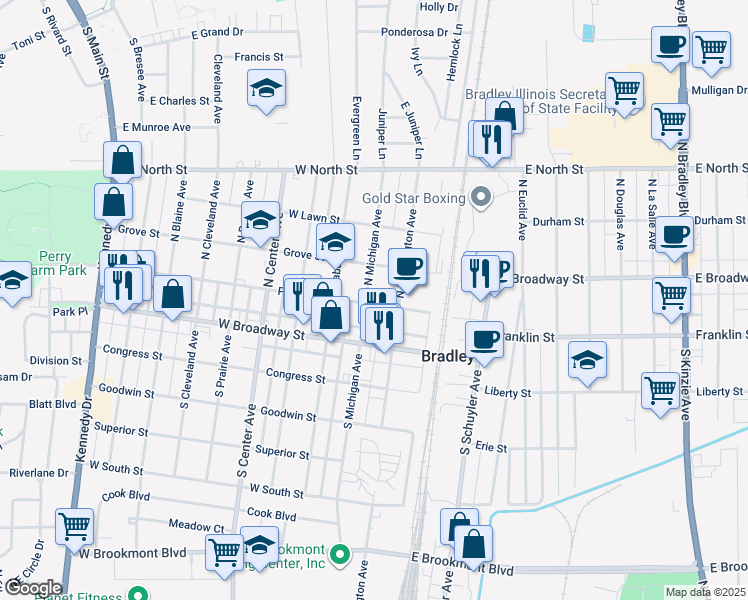Open the coffee cup marker at Durham St

675,236
